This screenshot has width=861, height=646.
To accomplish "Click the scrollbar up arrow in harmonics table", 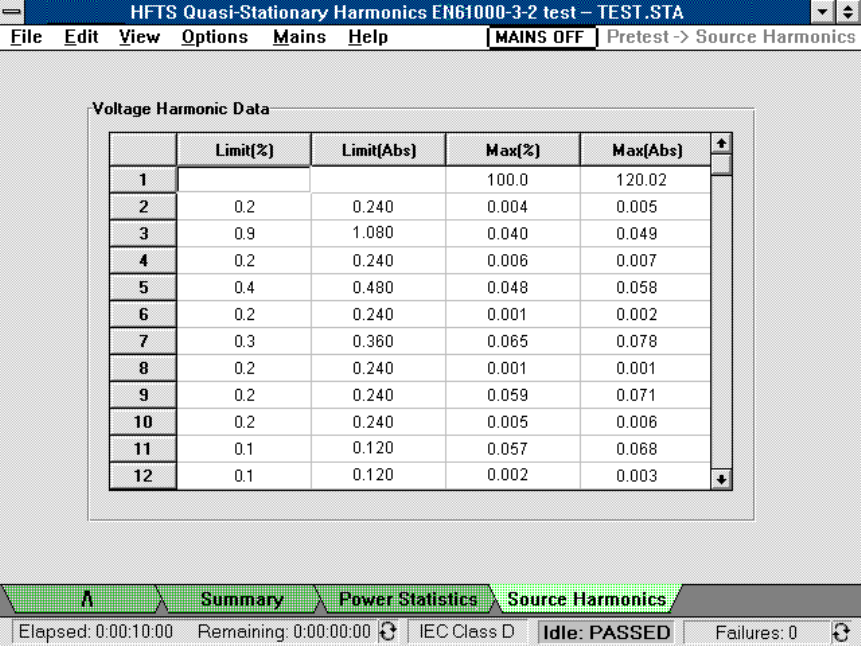I will click(721, 144).
